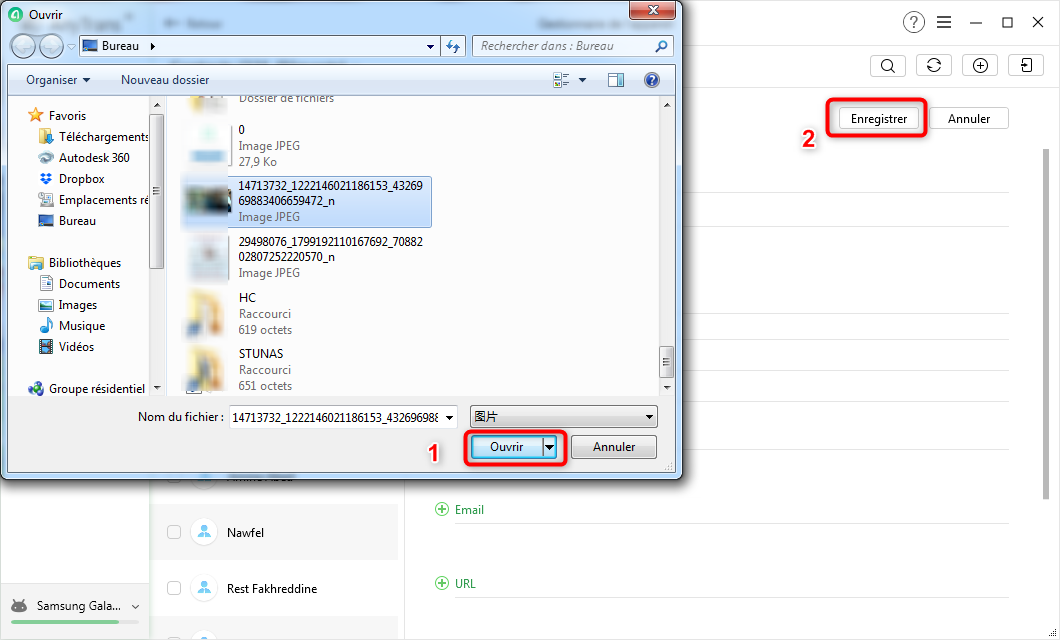Click the refresh icon in app toolbar
The image size is (1060, 640).
pyautogui.click(x=933, y=66)
